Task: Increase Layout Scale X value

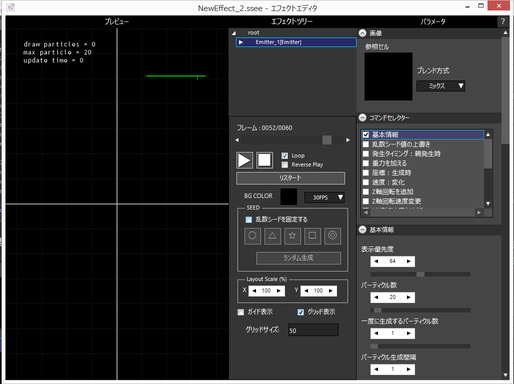Action: click(279, 291)
